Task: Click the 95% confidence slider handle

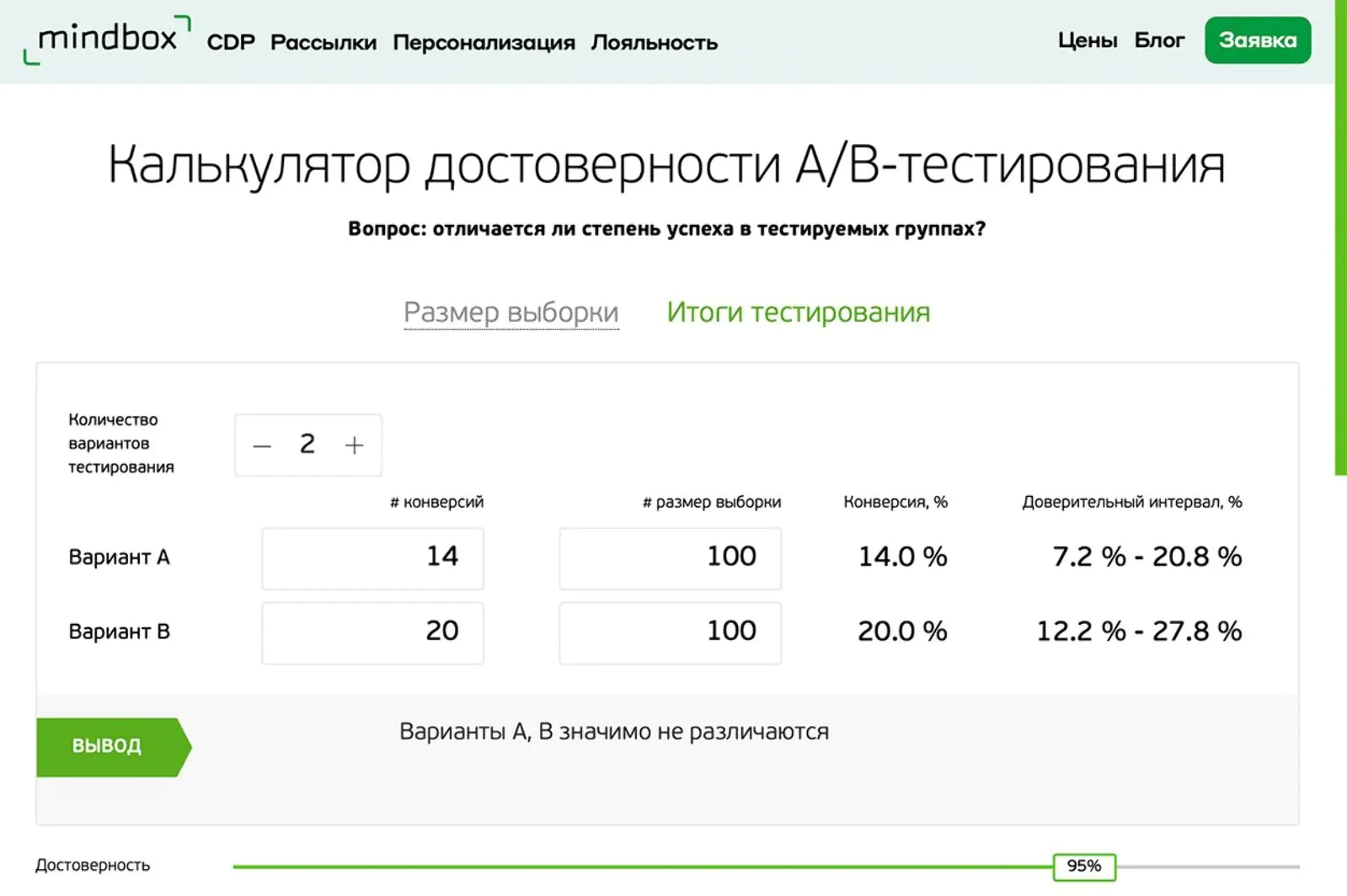Action: tap(1084, 867)
